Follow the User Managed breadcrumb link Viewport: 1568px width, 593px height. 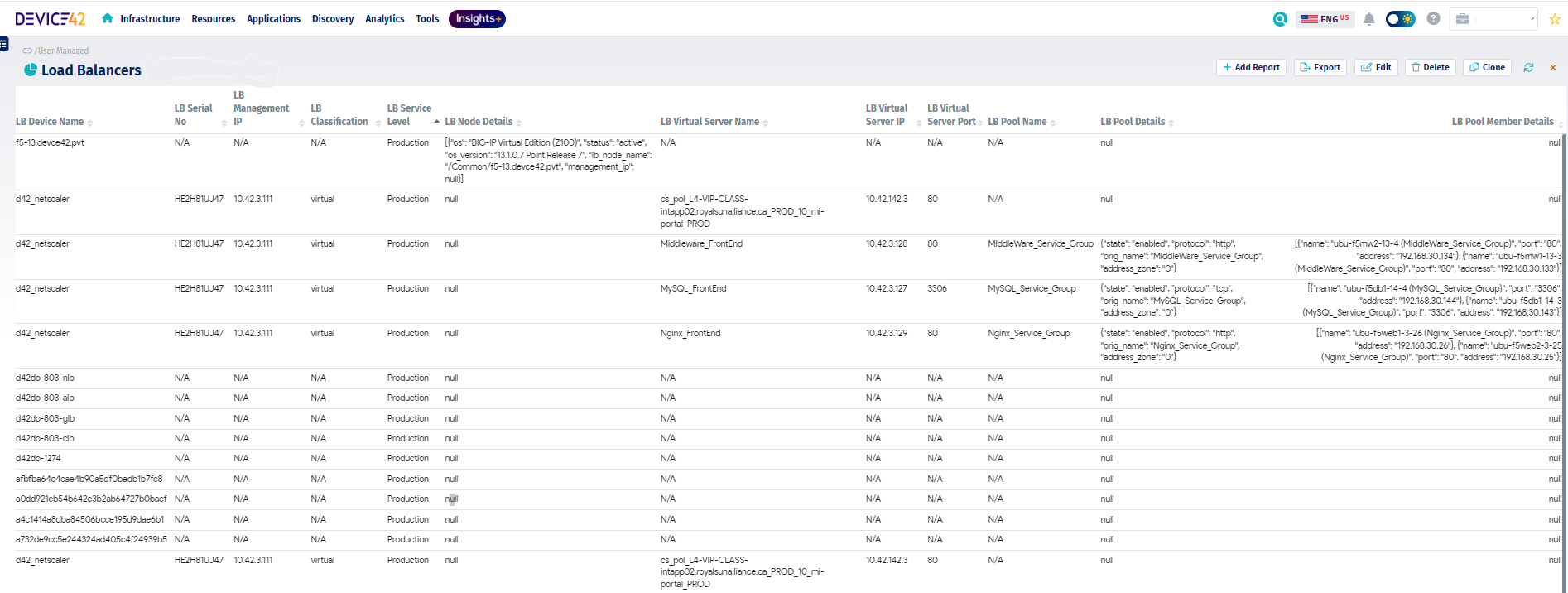click(x=63, y=51)
